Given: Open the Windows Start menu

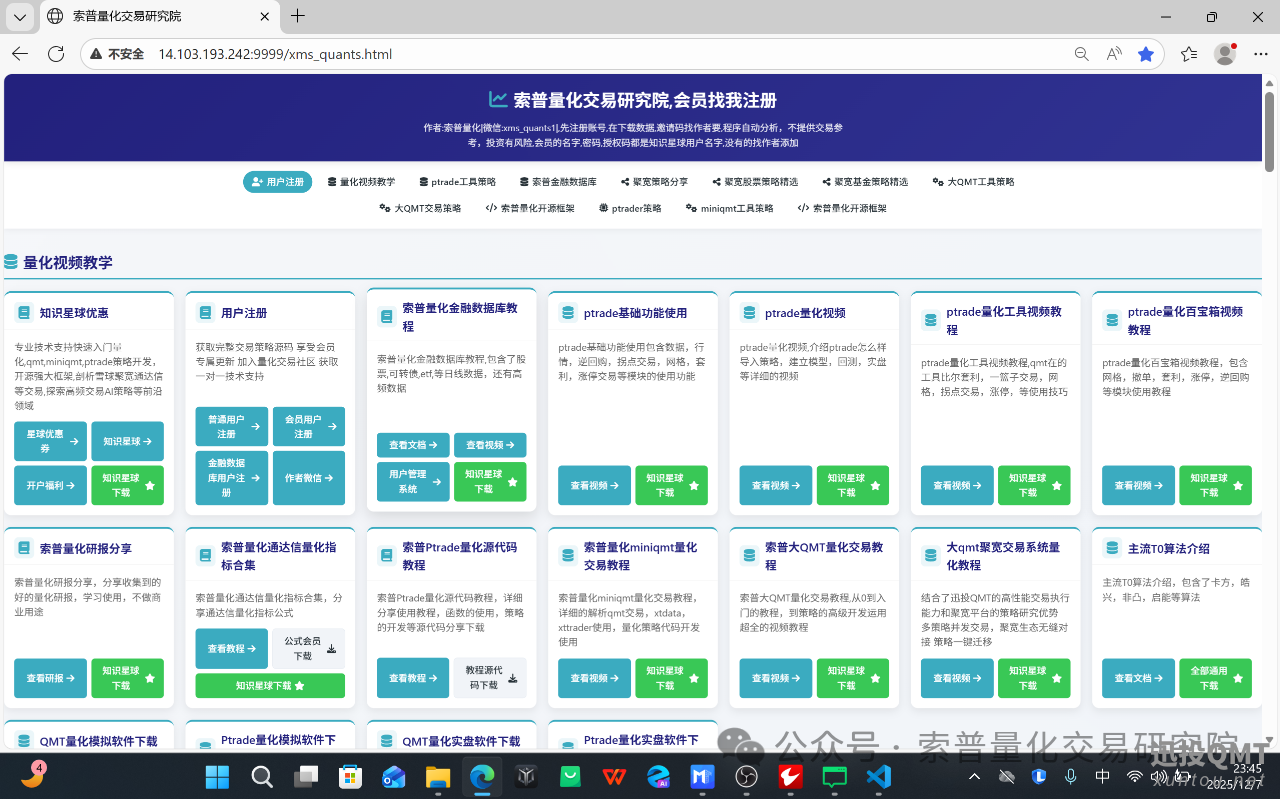Looking at the screenshot, I should point(216,776).
